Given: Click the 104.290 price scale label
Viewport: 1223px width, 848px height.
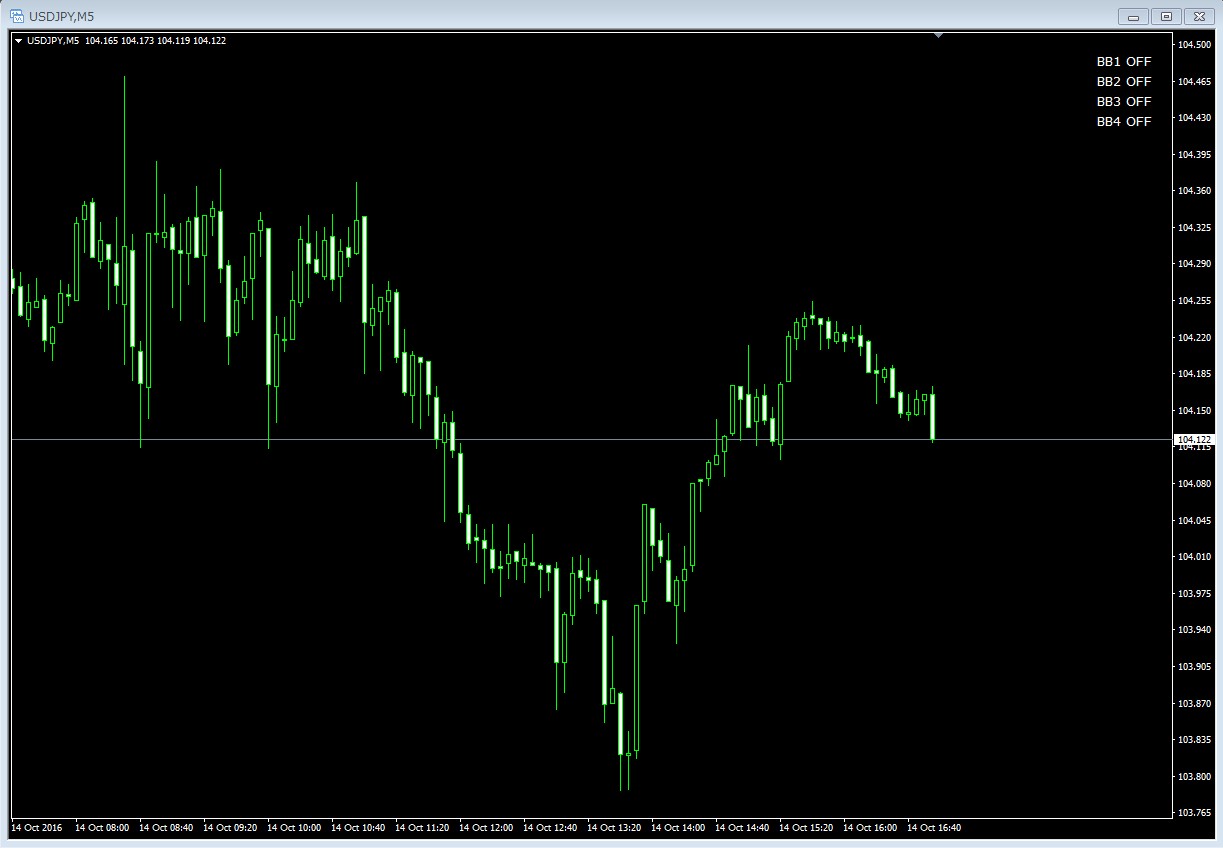Looking at the screenshot, I should click(x=1194, y=264).
